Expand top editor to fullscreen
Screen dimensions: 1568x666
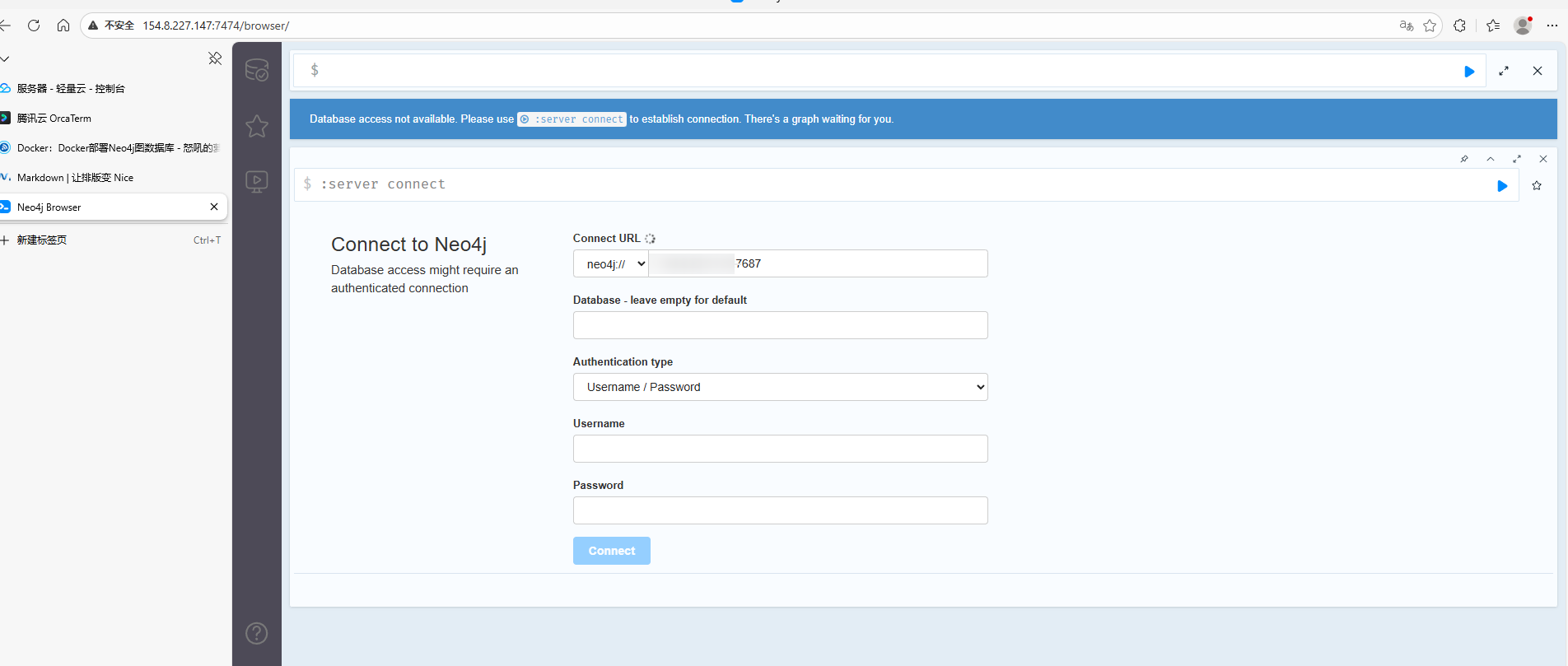point(1504,72)
